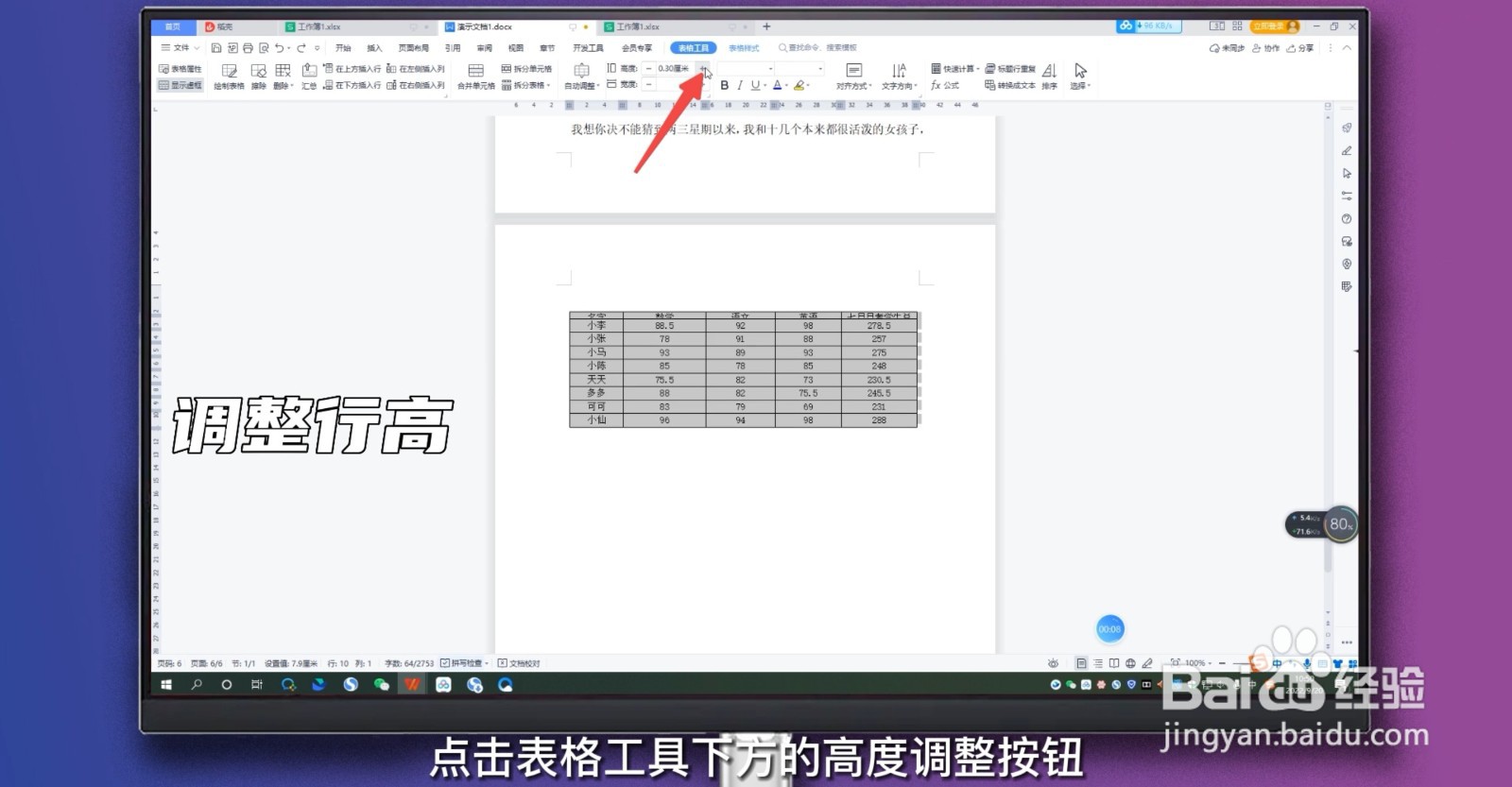This screenshot has width=1512, height=787.
Task: Click 文档校对 in the status bar
Action: point(519,663)
